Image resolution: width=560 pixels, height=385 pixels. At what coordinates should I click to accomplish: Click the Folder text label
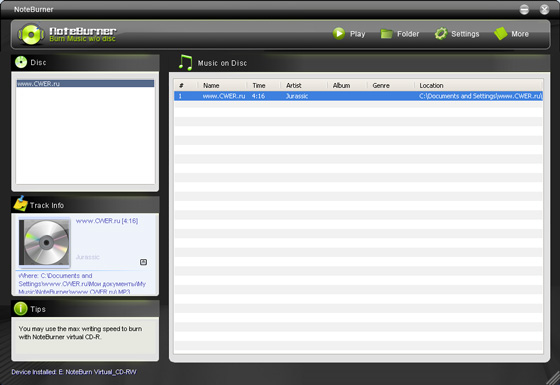pos(408,34)
